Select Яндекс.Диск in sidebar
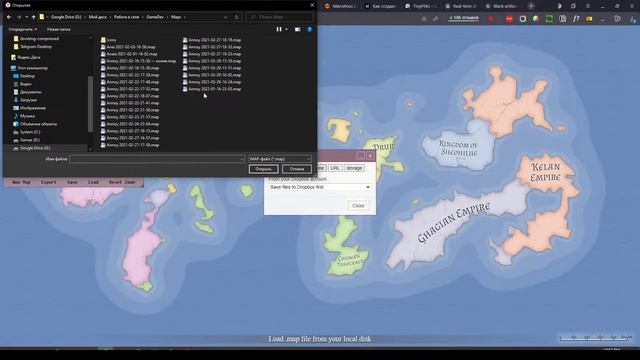This screenshot has height=360, width=640. [25, 58]
